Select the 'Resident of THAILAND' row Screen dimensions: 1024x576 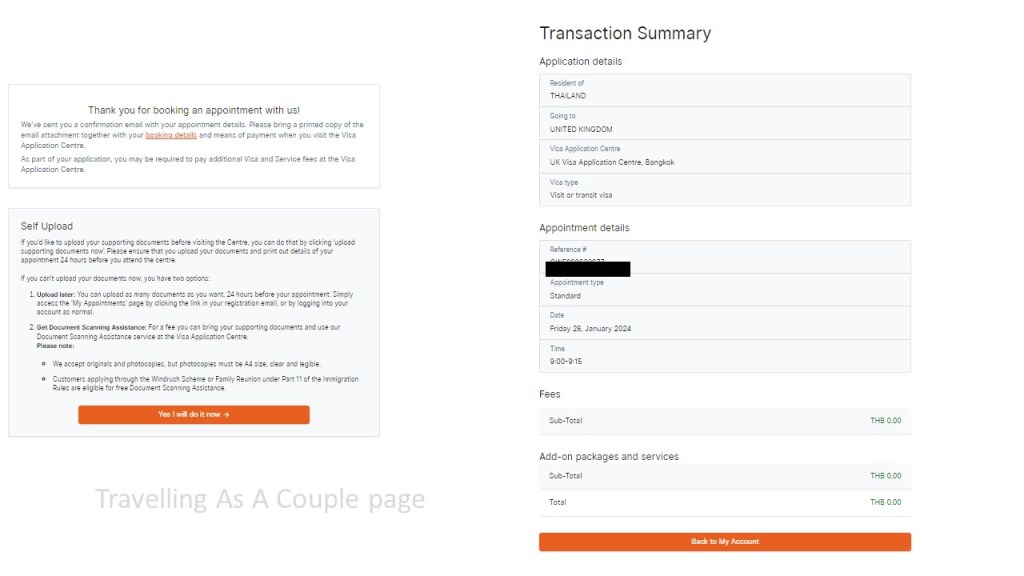pos(724,90)
